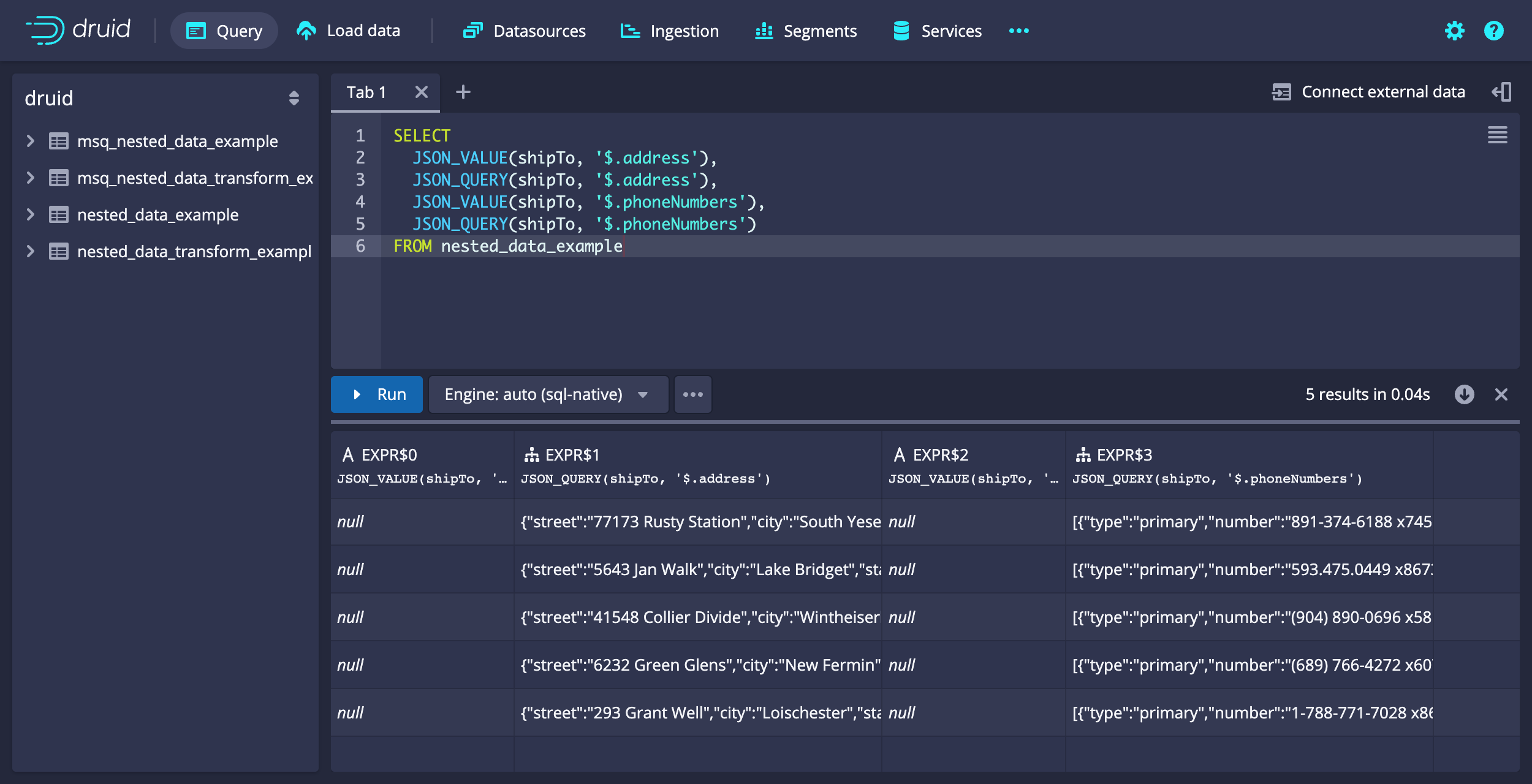Open the query options ellipsis menu

(x=692, y=394)
